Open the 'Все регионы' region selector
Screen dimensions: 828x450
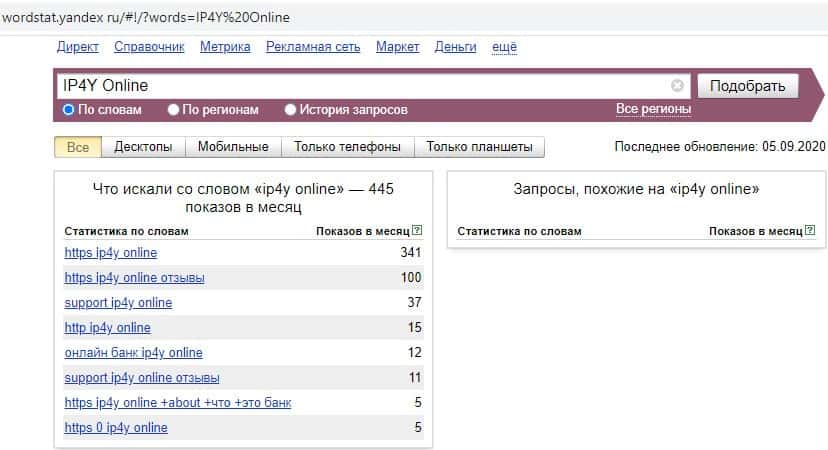coord(653,109)
